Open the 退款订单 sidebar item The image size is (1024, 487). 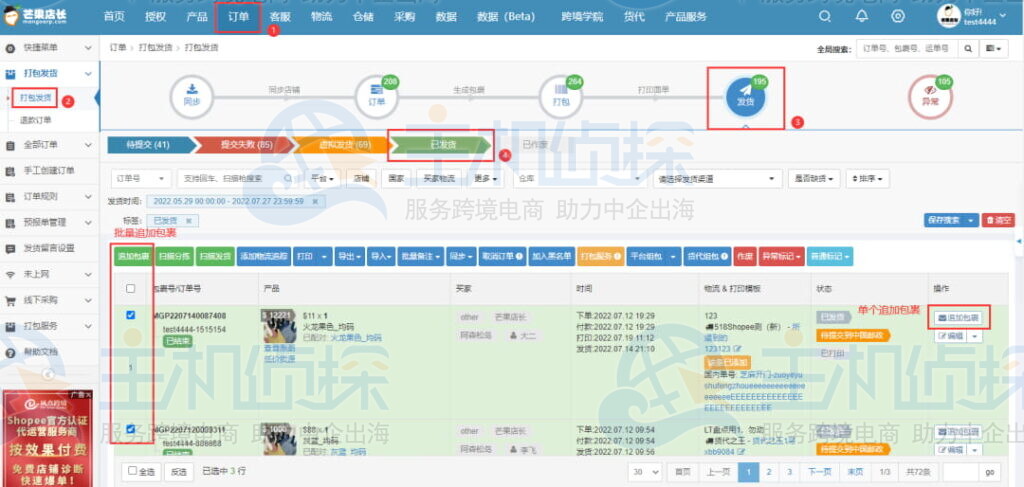(35, 120)
